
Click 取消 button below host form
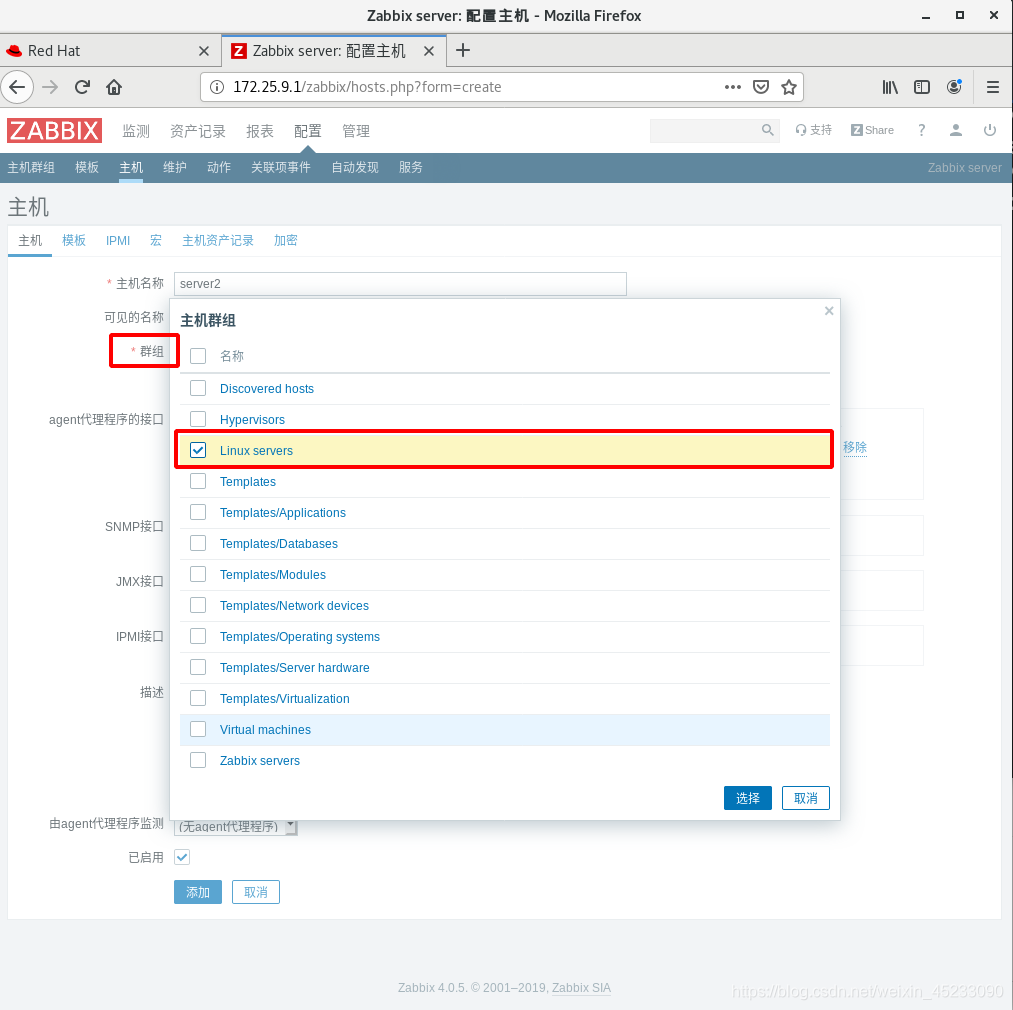point(256,892)
